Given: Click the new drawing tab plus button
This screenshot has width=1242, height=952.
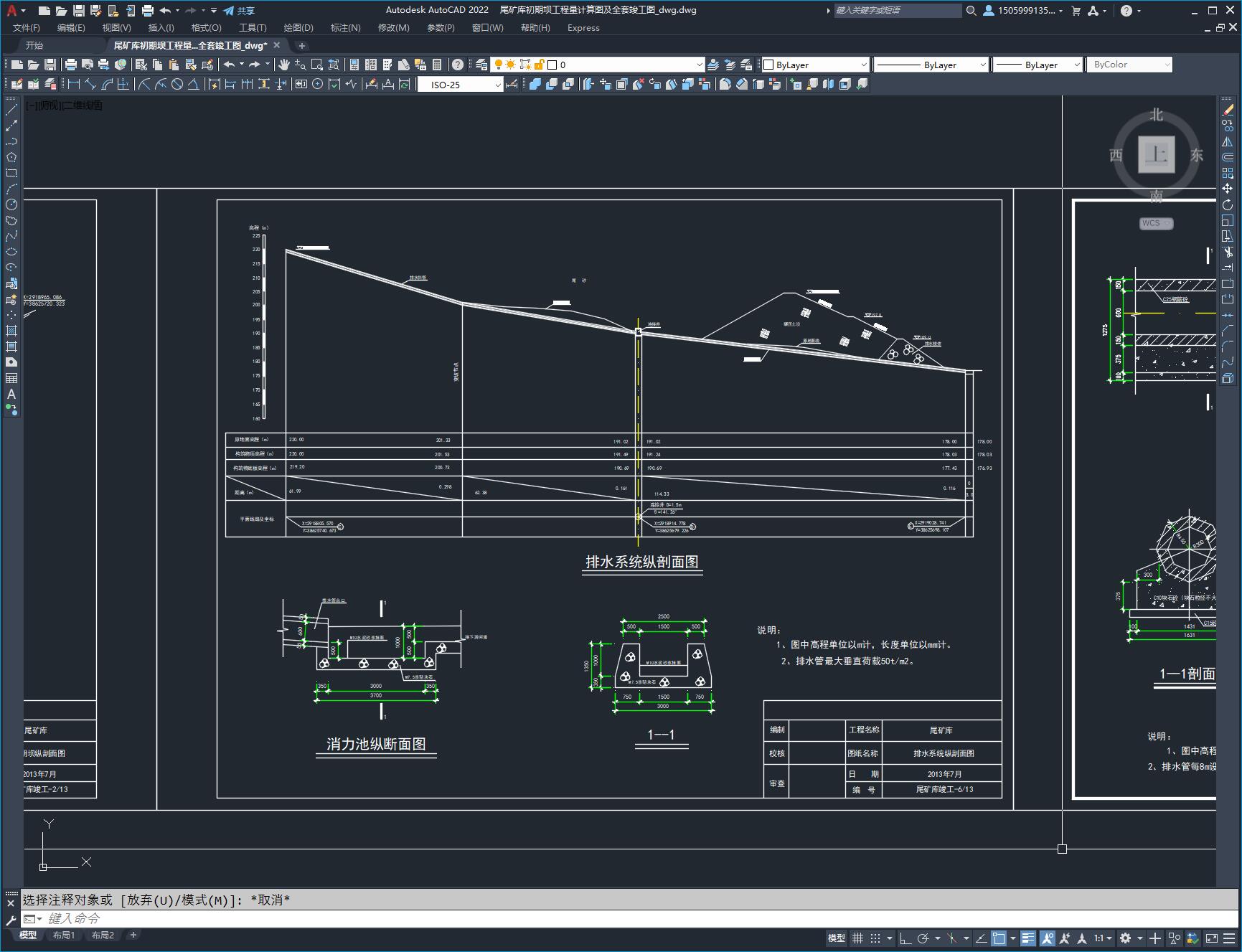Looking at the screenshot, I should point(302,45).
